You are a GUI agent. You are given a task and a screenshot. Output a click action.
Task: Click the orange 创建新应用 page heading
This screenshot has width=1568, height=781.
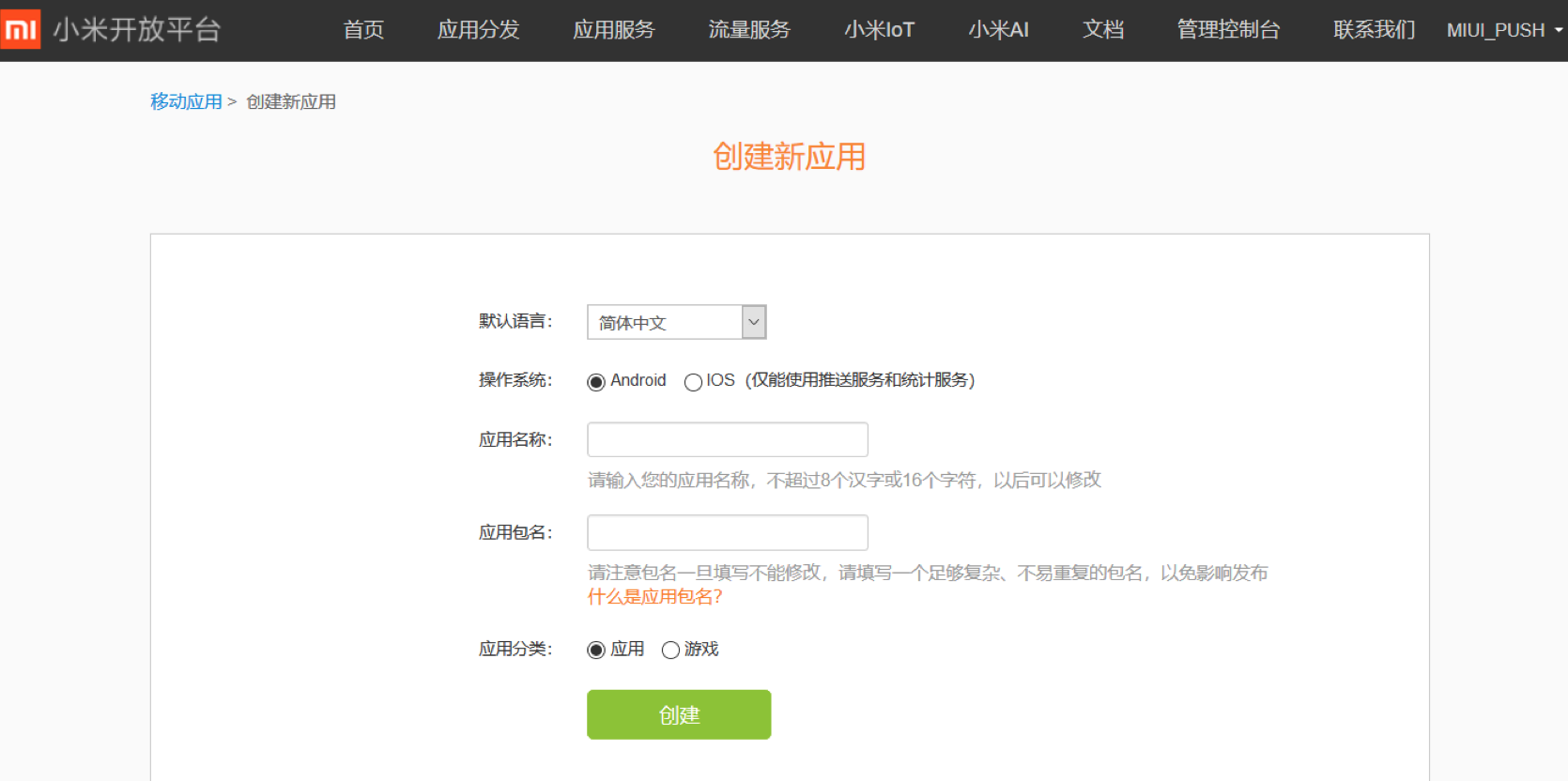pos(789,157)
